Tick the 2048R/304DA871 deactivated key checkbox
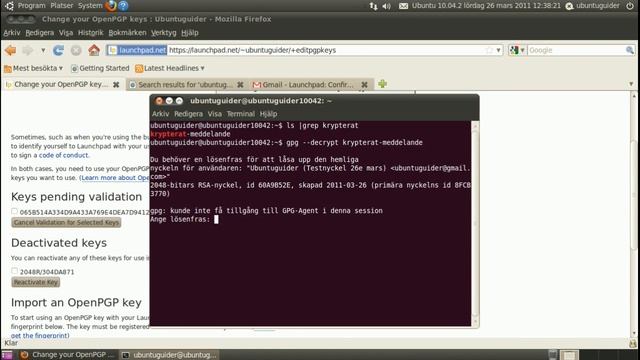This screenshot has width=640, height=360. coord(15,271)
